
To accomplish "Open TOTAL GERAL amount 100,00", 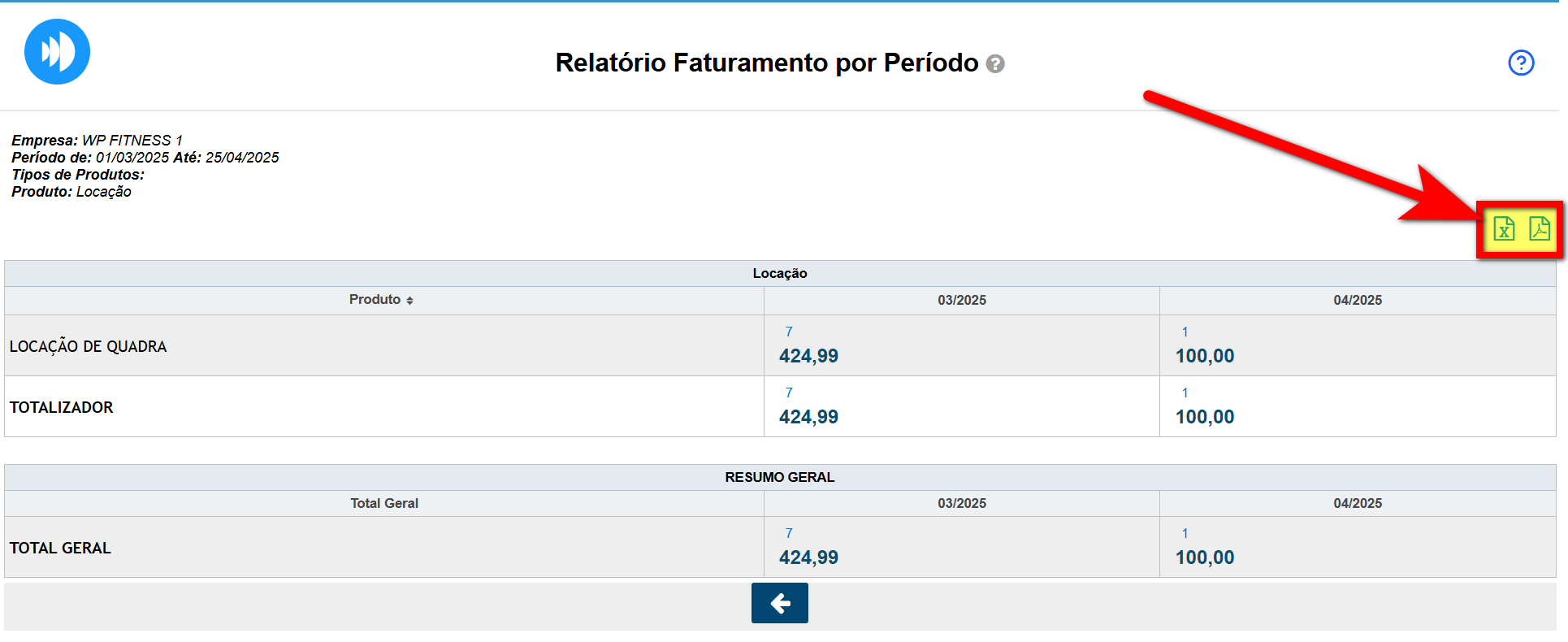I will click(x=1204, y=557).
